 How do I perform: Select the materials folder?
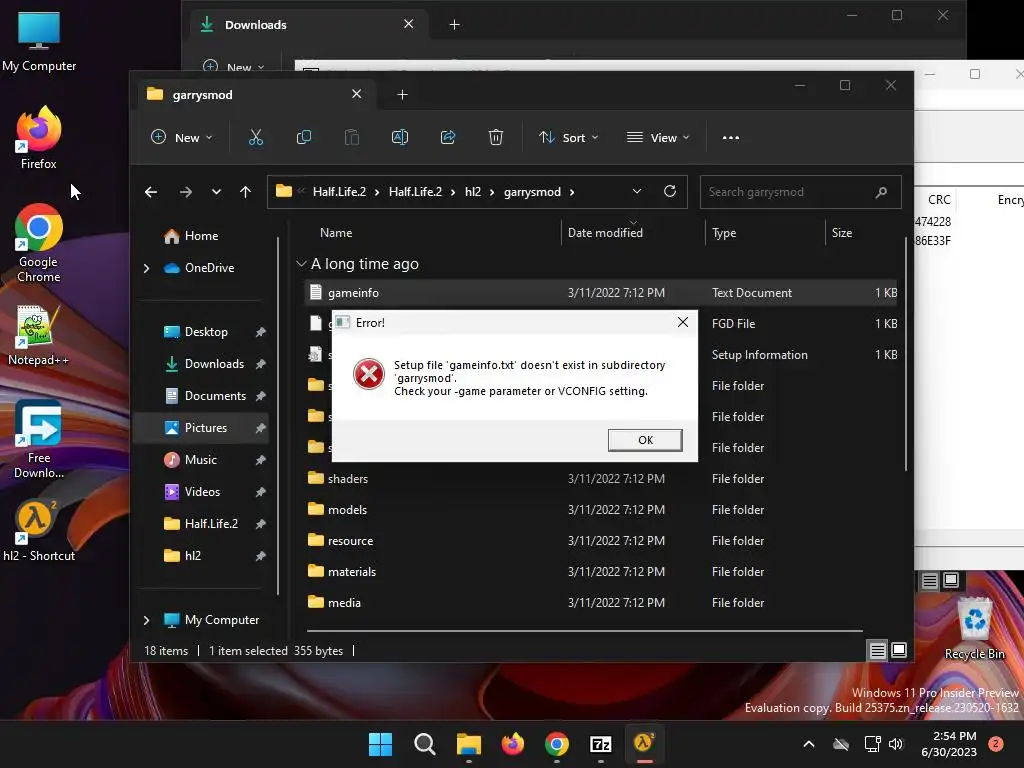pos(601,571)
